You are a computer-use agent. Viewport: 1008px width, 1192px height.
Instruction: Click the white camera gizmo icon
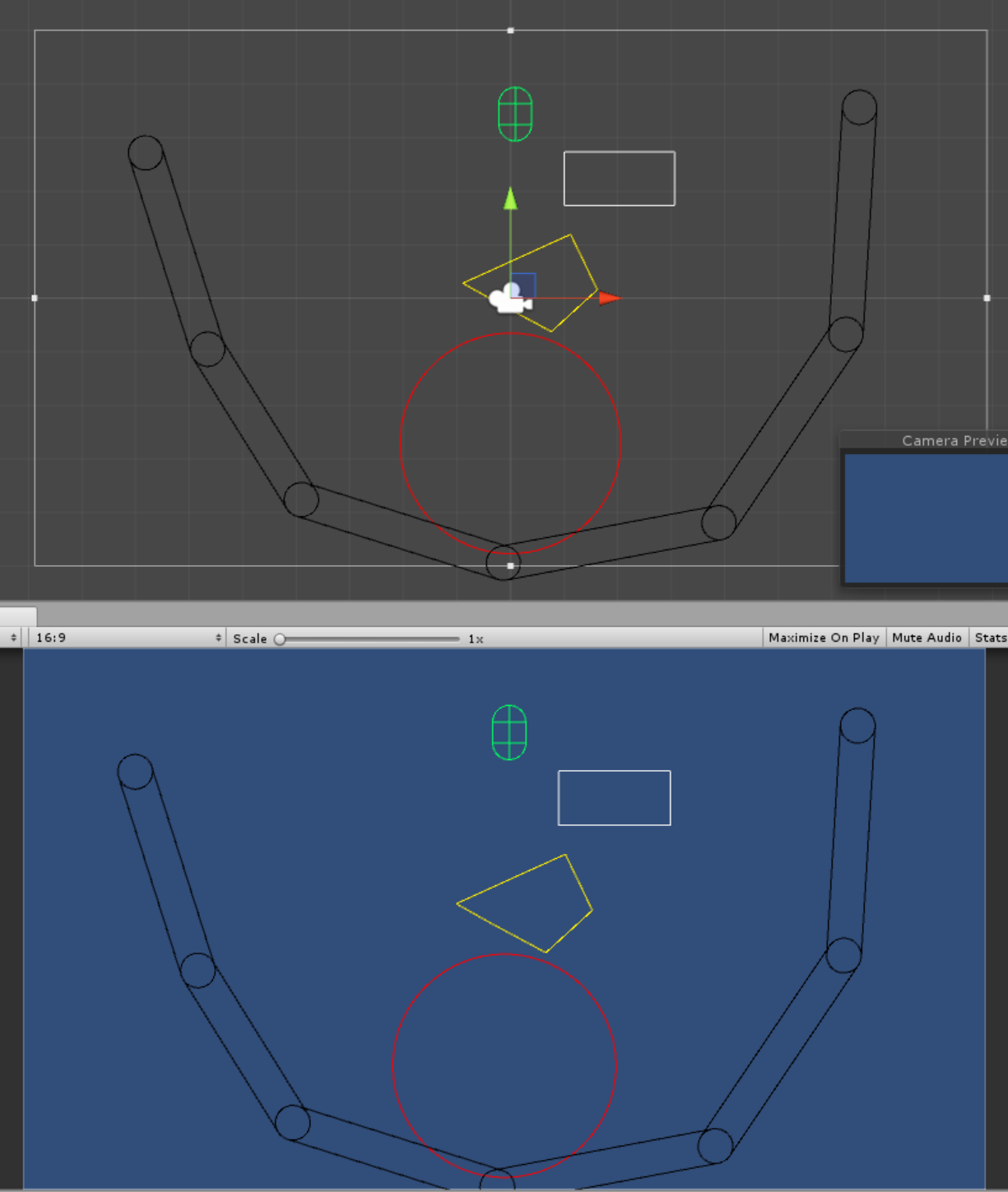(x=508, y=299)
